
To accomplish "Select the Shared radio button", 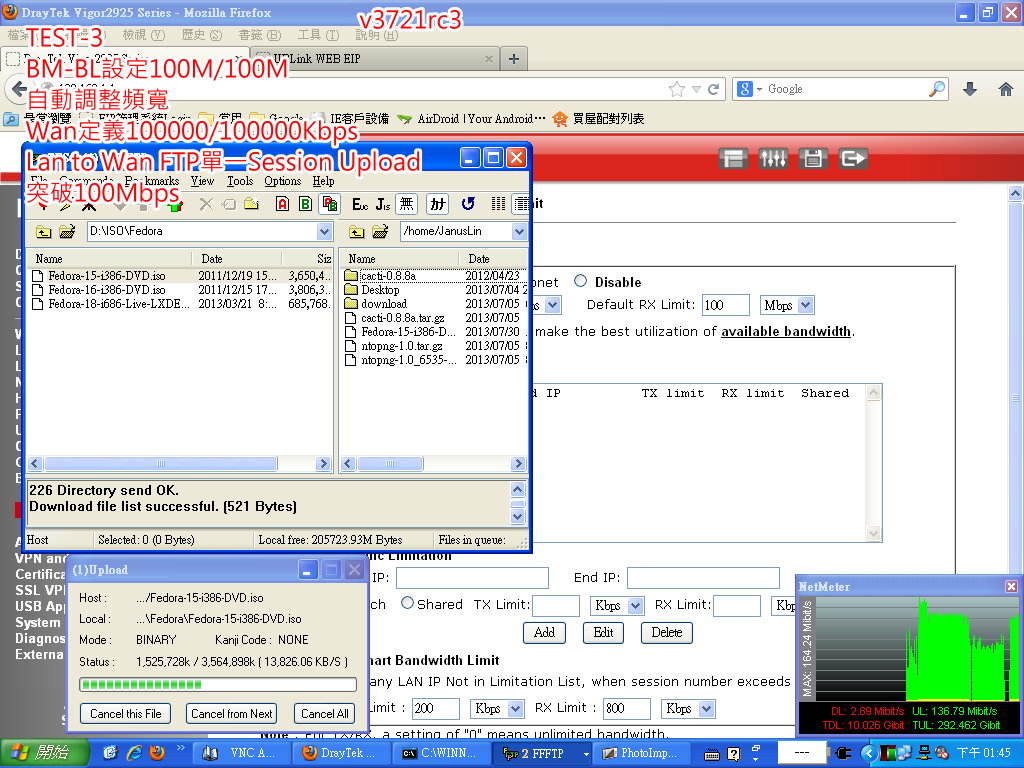I will (x=408, y=603).
